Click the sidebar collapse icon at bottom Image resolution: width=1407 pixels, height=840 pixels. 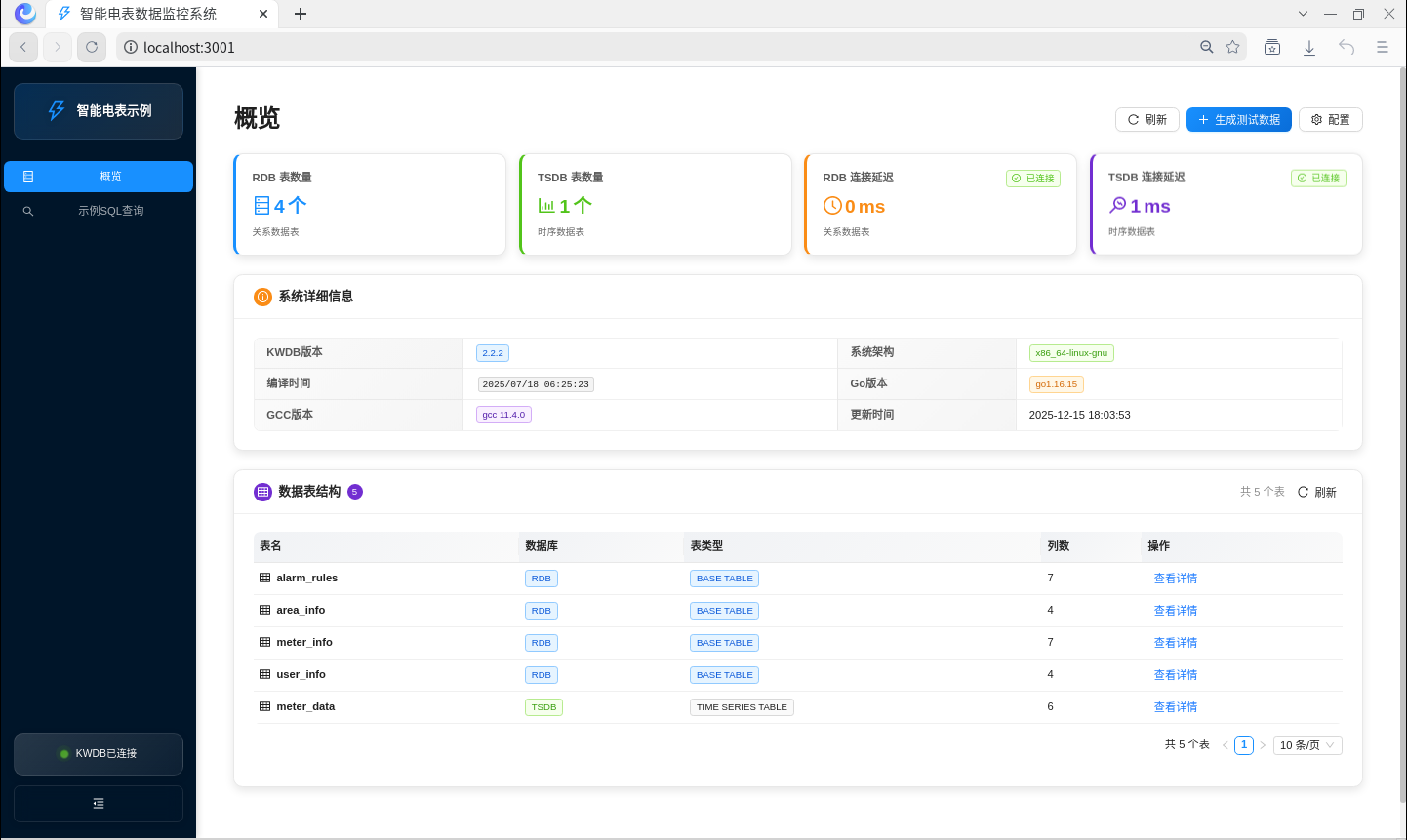(x=99, y=804)
